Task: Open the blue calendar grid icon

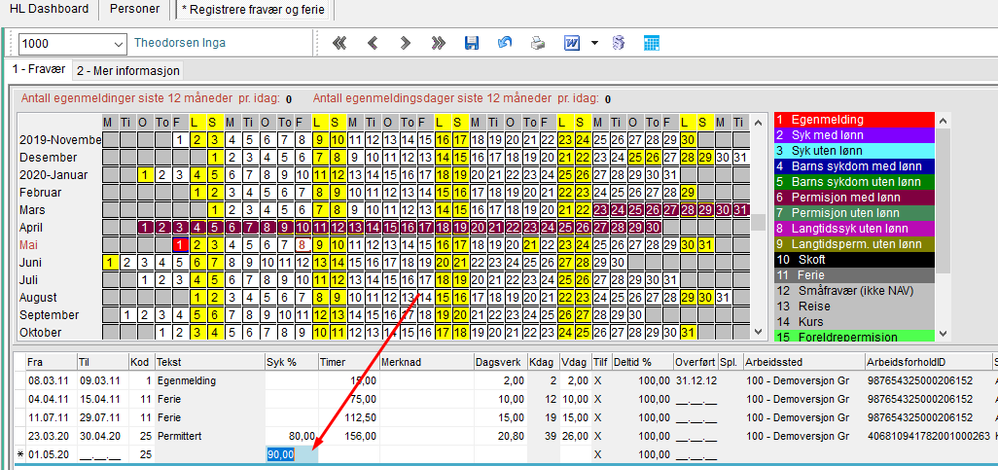Action: pos(651,43)
